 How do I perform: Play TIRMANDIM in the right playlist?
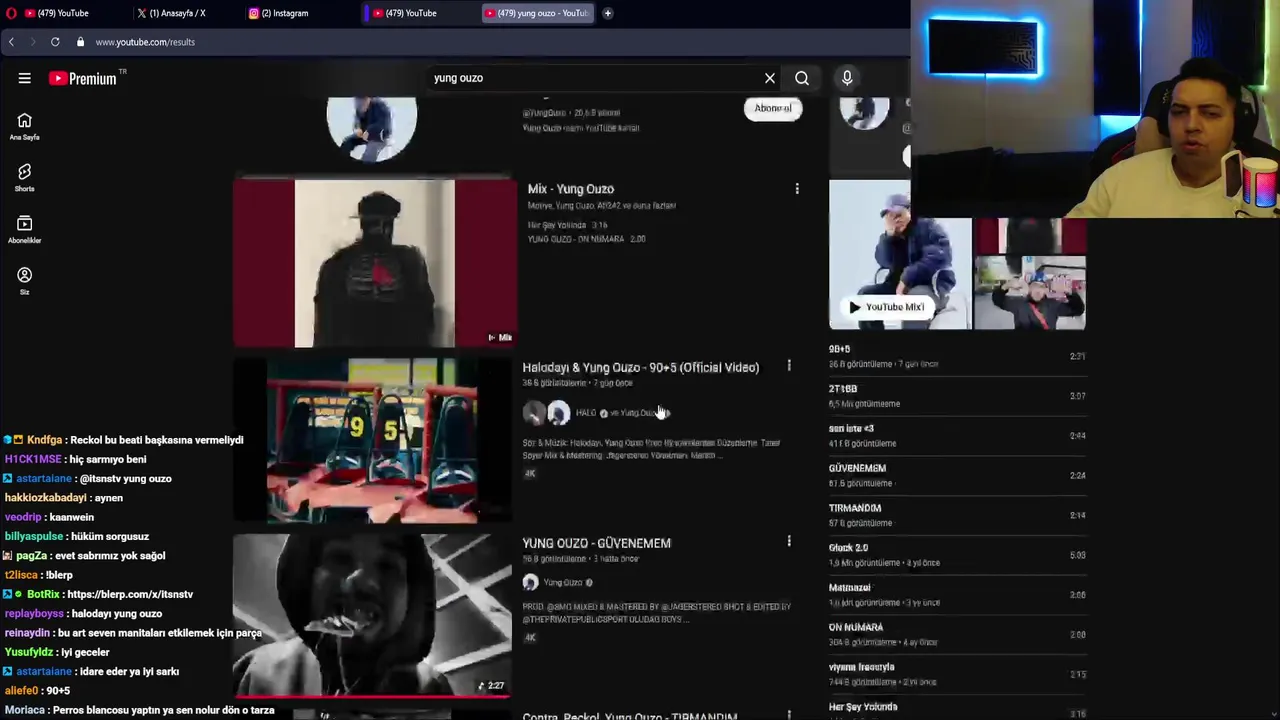point(957,515)
